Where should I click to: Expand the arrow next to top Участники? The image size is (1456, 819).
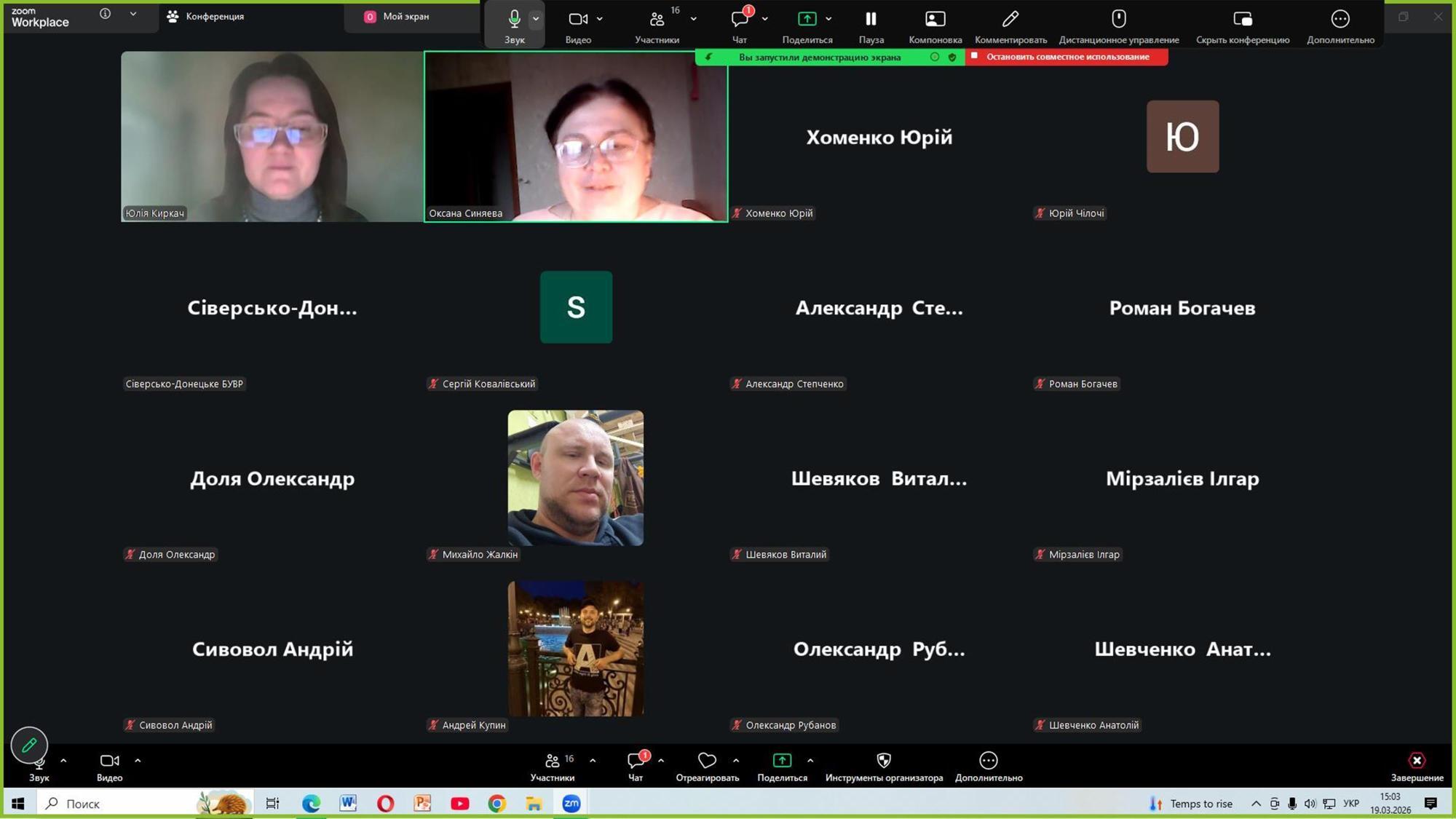[x=693, y=19]
